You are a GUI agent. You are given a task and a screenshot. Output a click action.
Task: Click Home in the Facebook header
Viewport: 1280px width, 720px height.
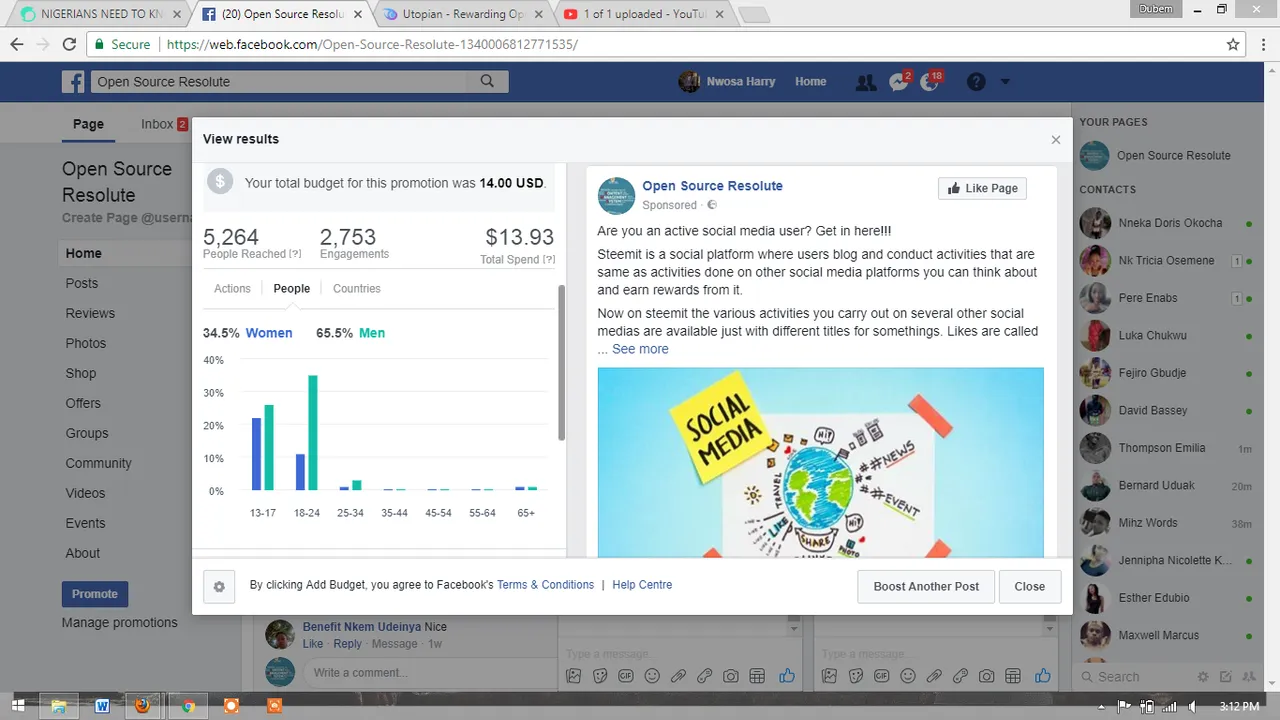811,82
